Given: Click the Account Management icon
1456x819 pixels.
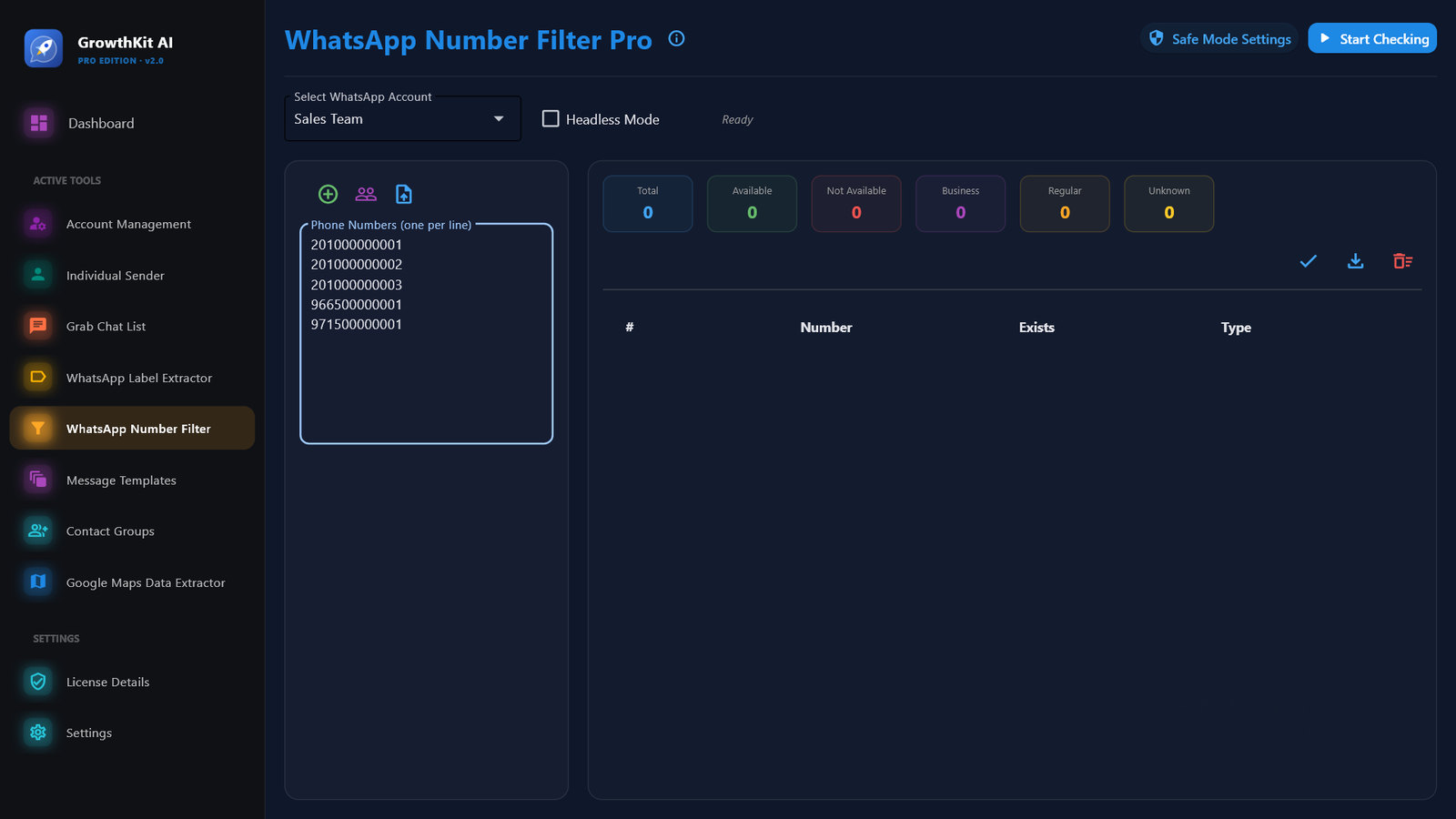Looking at the screenshot, I should coord(38,224).
